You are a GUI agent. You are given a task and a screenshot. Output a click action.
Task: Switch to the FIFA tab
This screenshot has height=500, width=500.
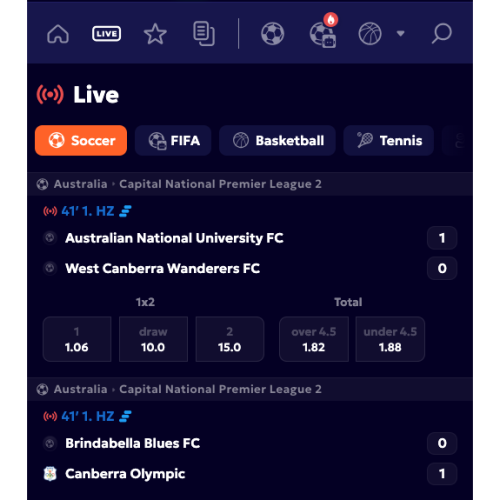point(173,140)
